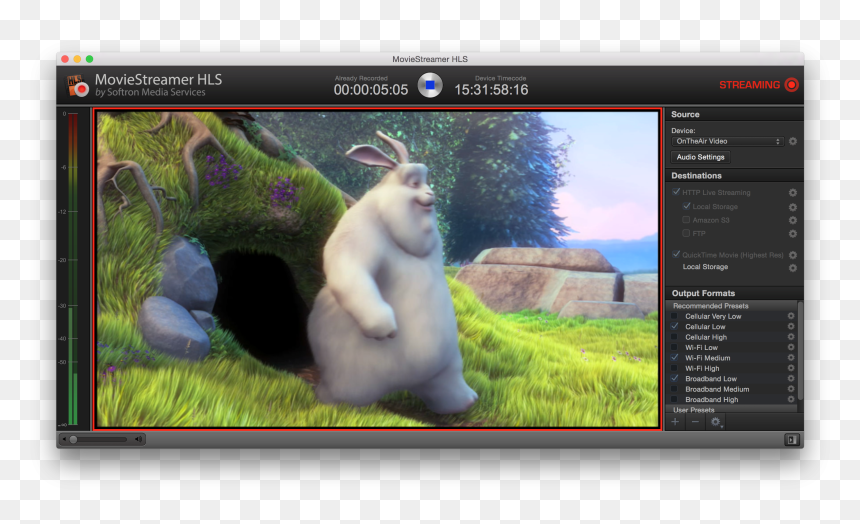Open the gear for HLS Local Storage
860x524 pixels.
(793, 207)
